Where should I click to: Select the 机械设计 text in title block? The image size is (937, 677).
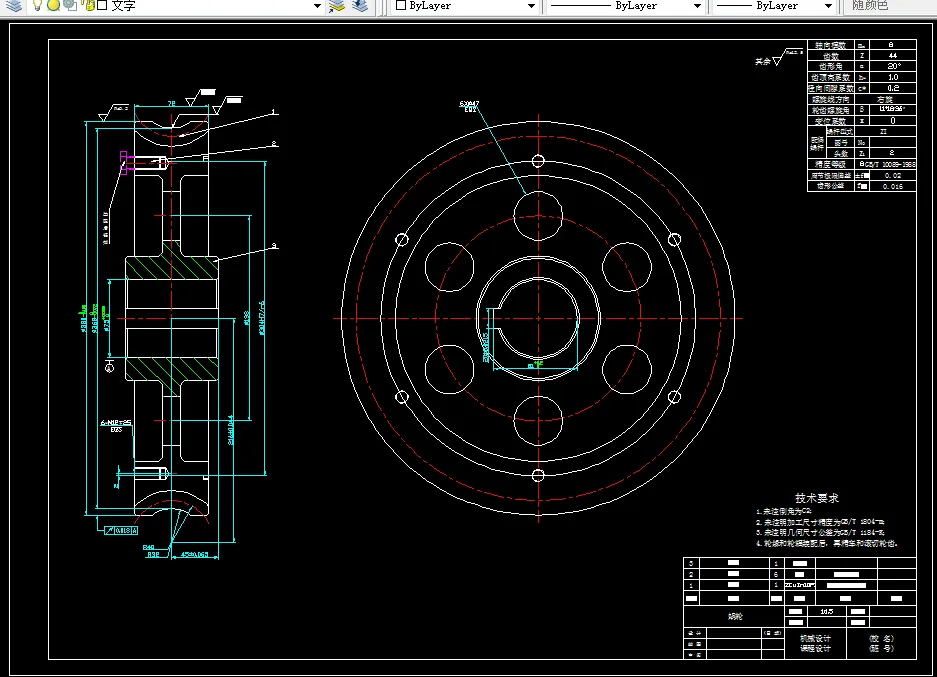pos(815,638)
